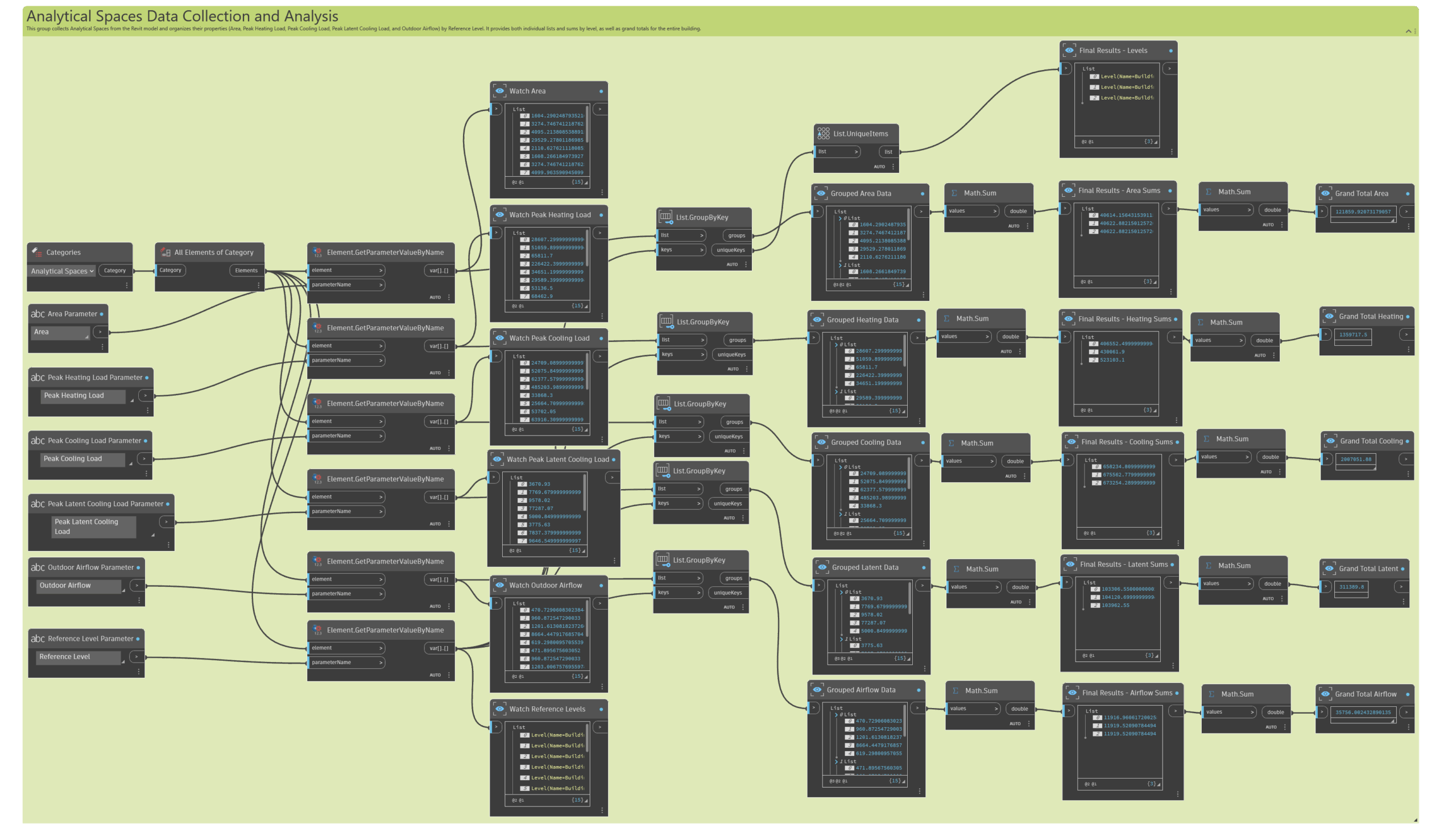Click the Elements output port of All Elements of Category
This screenshot has height=828, width=1456.
pos(246,271)
